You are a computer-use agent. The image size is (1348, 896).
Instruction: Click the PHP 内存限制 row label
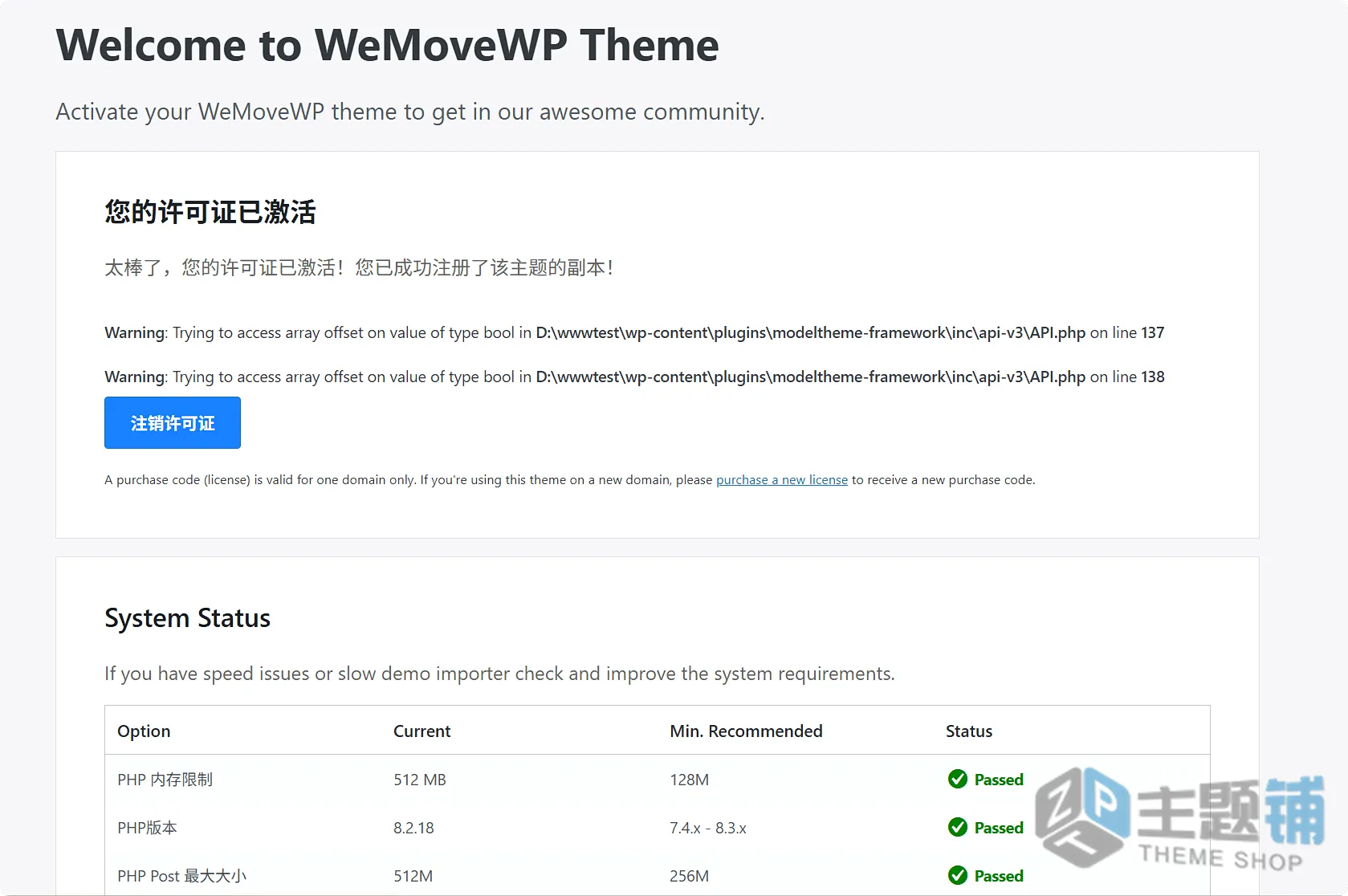[165, 780]
